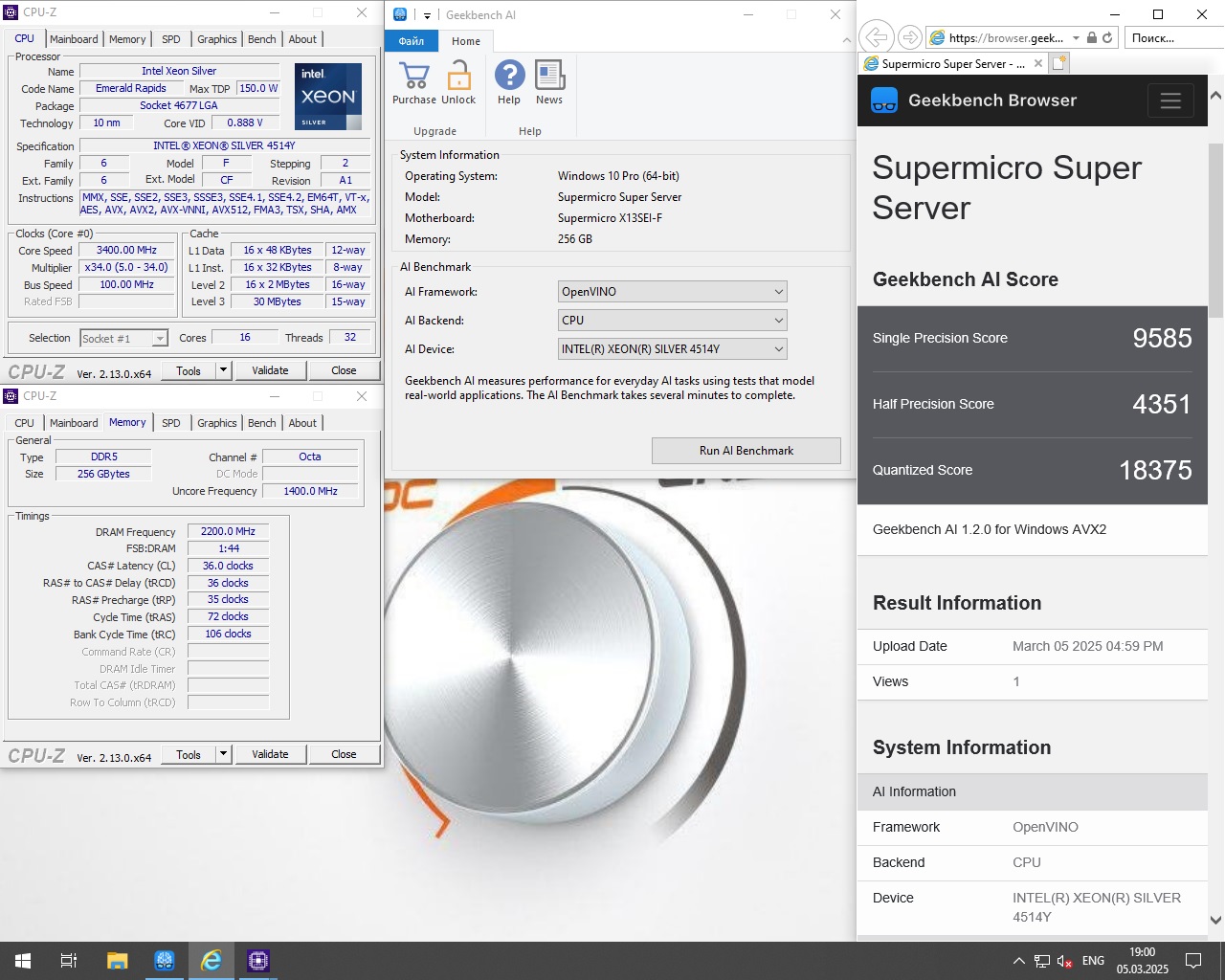1225x980 pixels.
Task: Click the muted volume tray icon
Action: pos(1065,961)
